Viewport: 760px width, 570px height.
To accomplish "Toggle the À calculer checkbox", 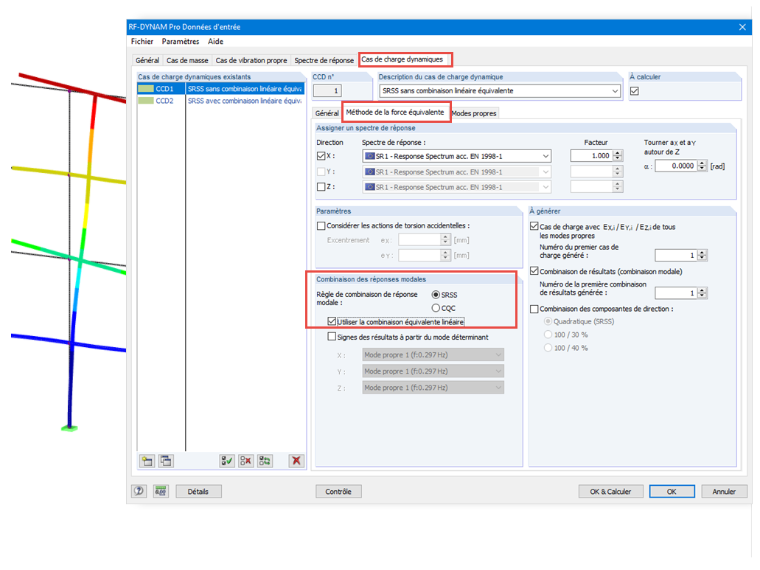I will [x=634, y=91].
